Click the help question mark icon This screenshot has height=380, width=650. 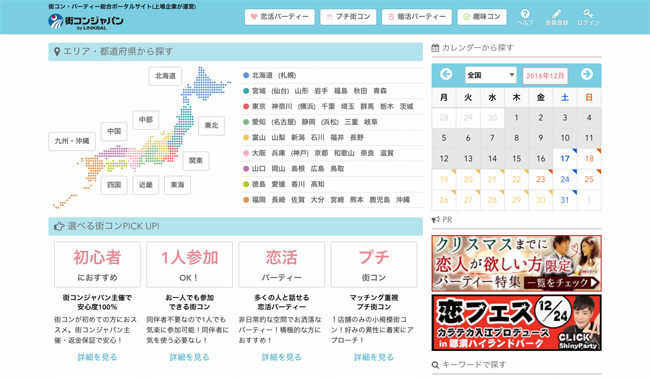point(525,14)
